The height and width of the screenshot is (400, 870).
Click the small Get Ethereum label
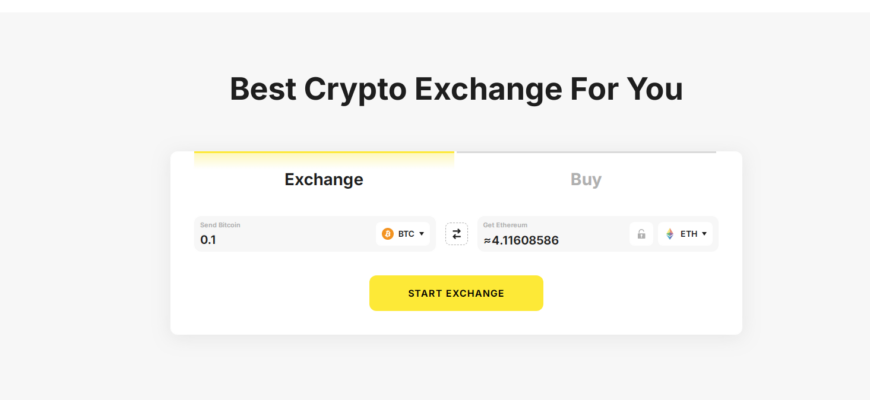click(505, 225)
